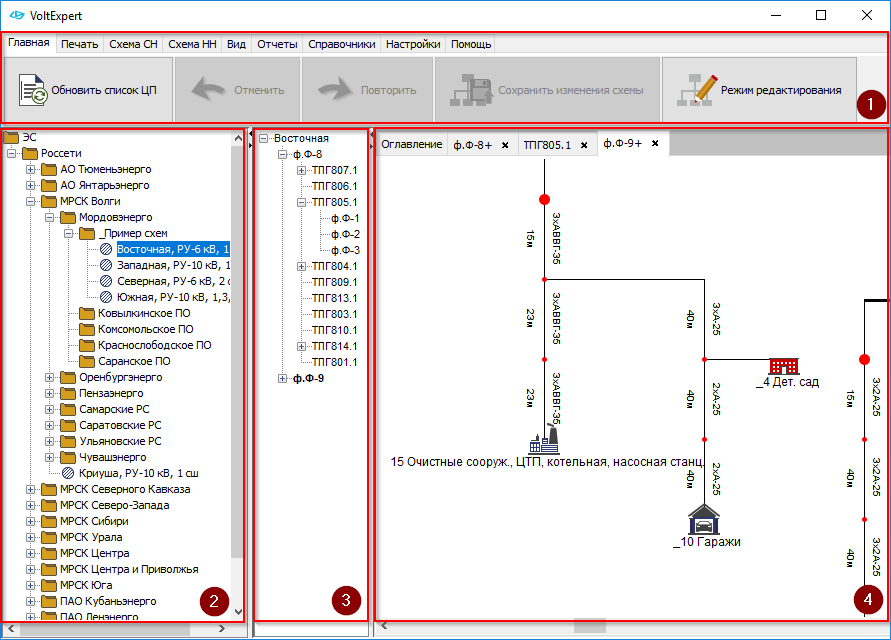
Task: Select the ТПГ813.1 tree row
Action: coord(335,298)
